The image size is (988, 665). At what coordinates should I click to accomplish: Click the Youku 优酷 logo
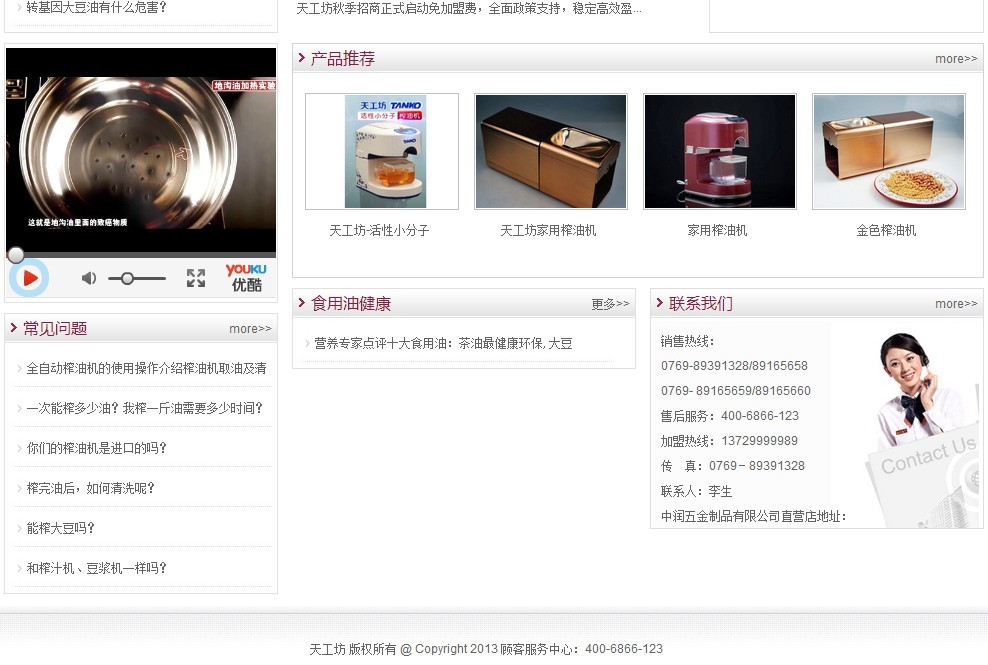pos(246,277)
